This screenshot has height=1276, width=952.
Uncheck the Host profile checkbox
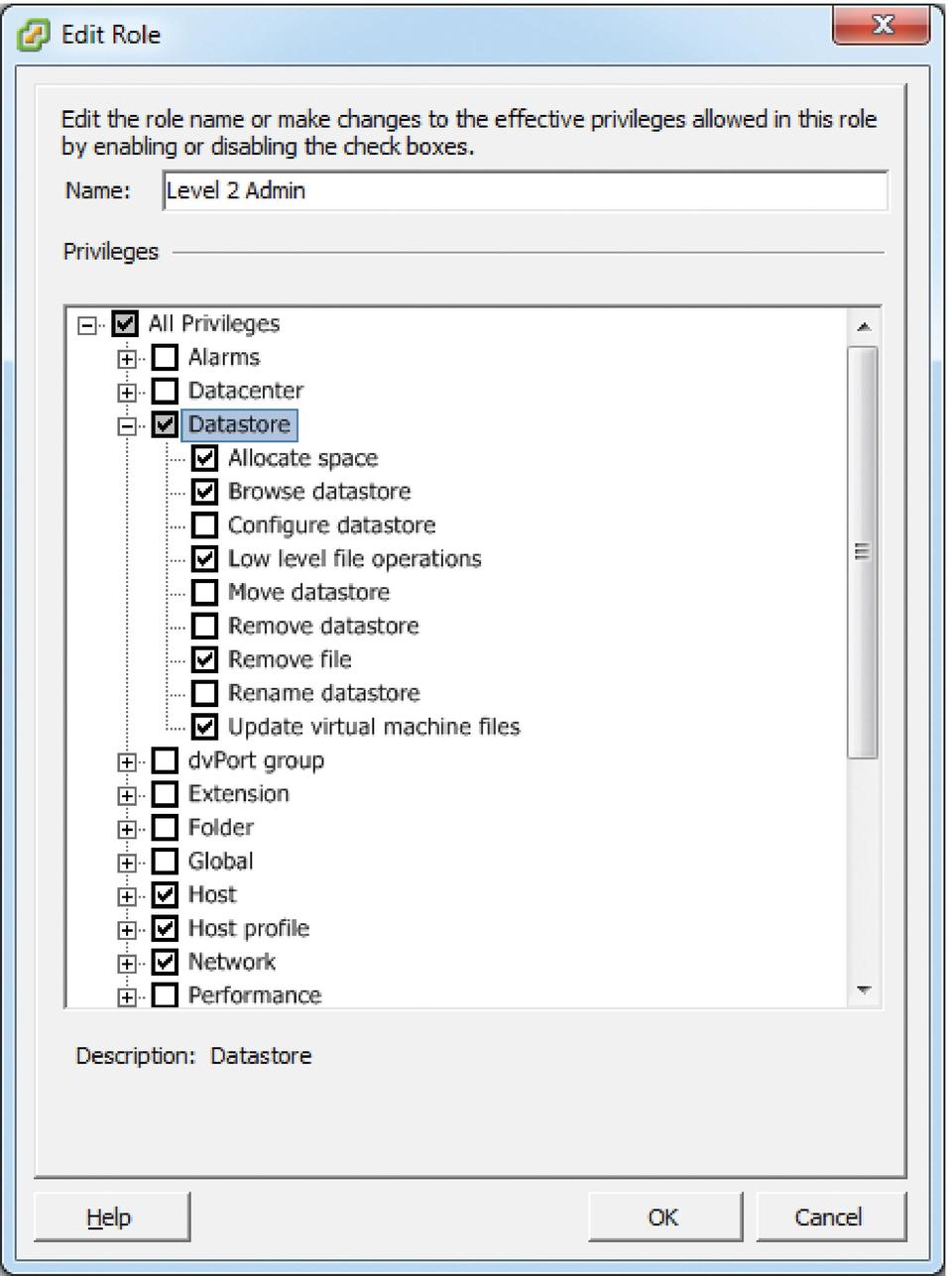click(165, 929)
